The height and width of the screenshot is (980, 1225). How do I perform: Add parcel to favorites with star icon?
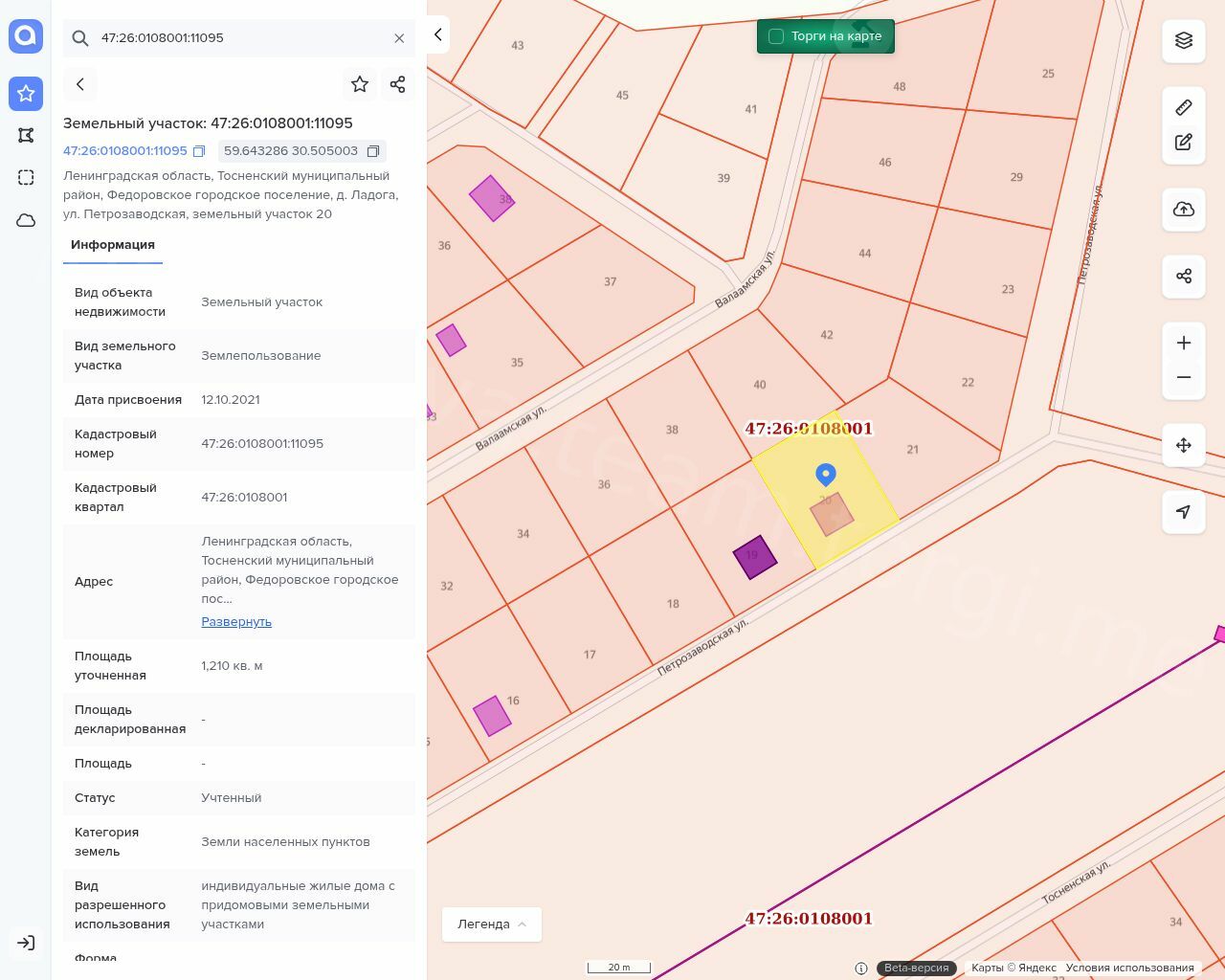360,84
